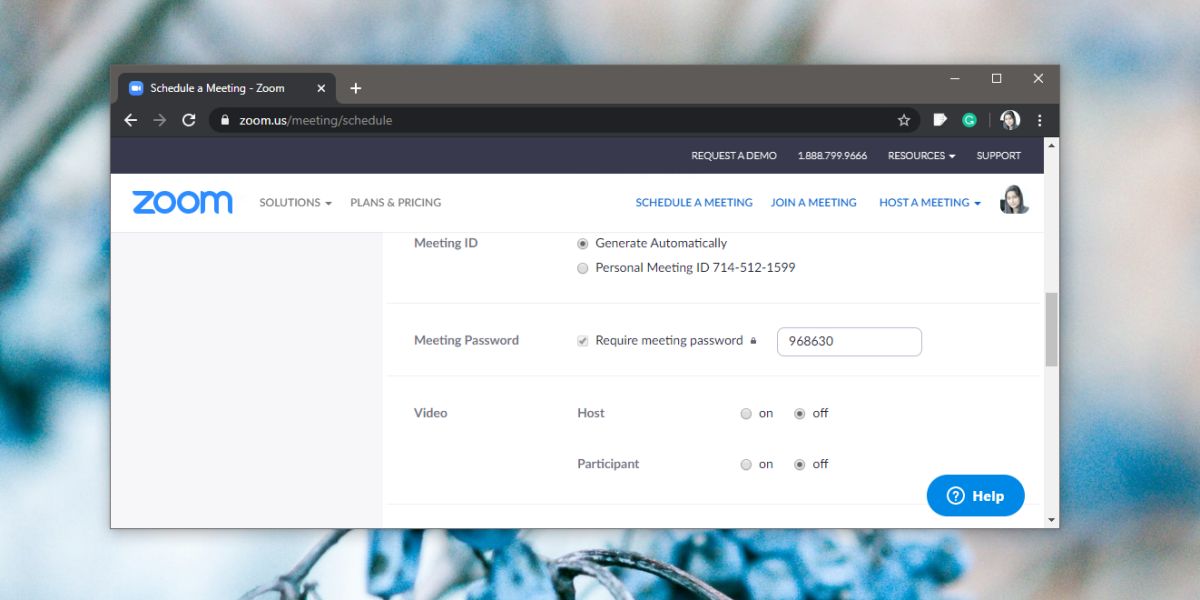The width and height of the screenshot is (1200, 600).
Task: Open the Support link
Action: click(x=999, y=156)
